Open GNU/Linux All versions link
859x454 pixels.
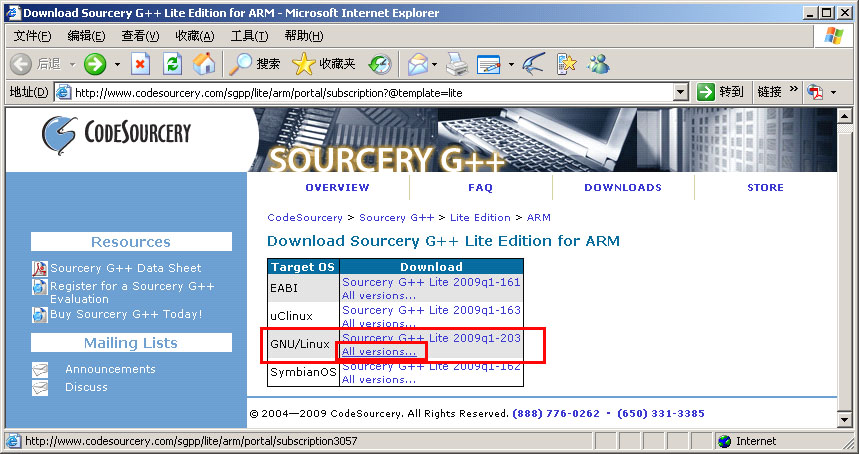click(379, 352)
